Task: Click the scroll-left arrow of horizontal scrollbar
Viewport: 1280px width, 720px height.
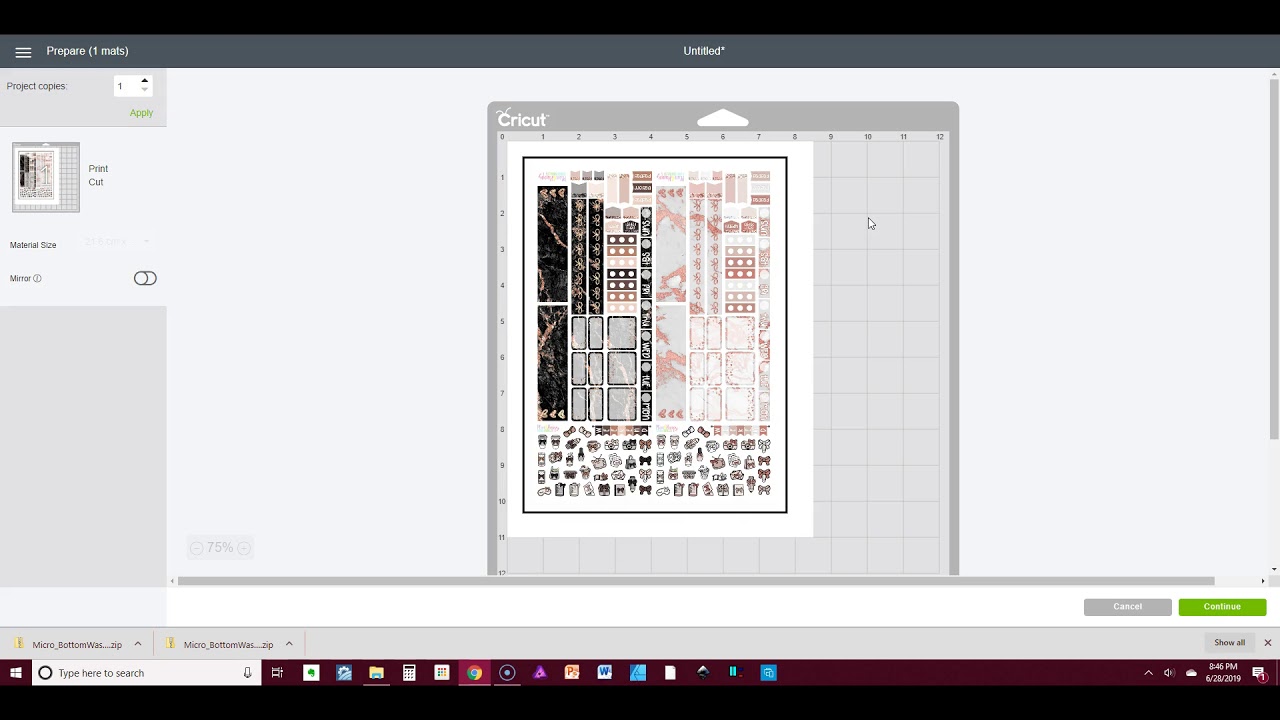Action: [x=172, y=581]
